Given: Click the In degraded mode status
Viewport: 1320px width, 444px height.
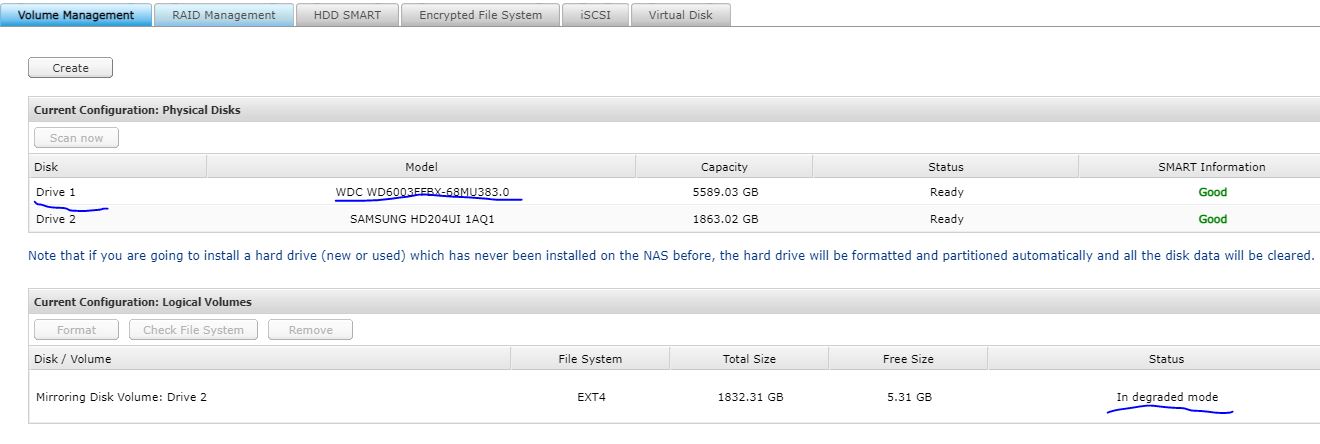Looking at the screenshot, I should point(1167,397).
